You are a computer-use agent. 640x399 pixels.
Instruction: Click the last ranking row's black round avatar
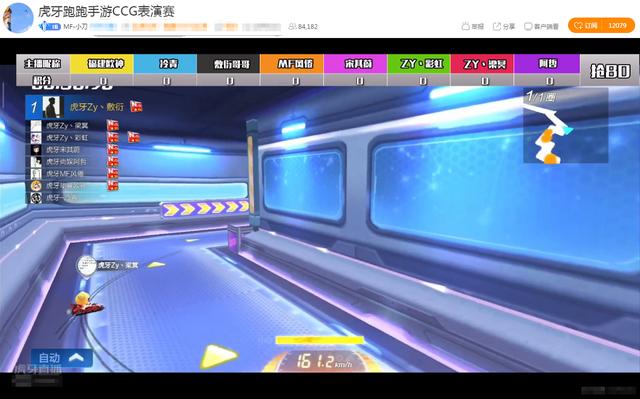(x=36, y=198)
